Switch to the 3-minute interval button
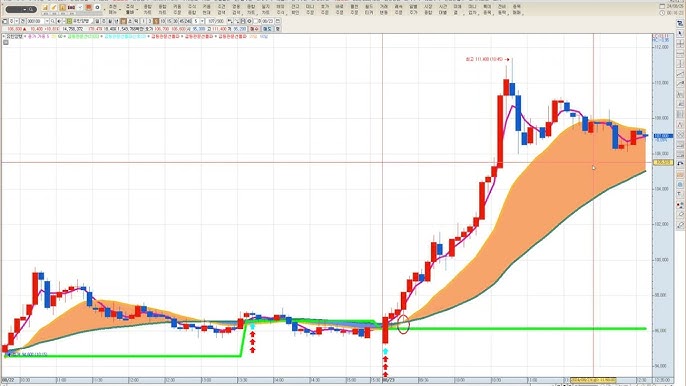The image size is (686, 386). 150,21
